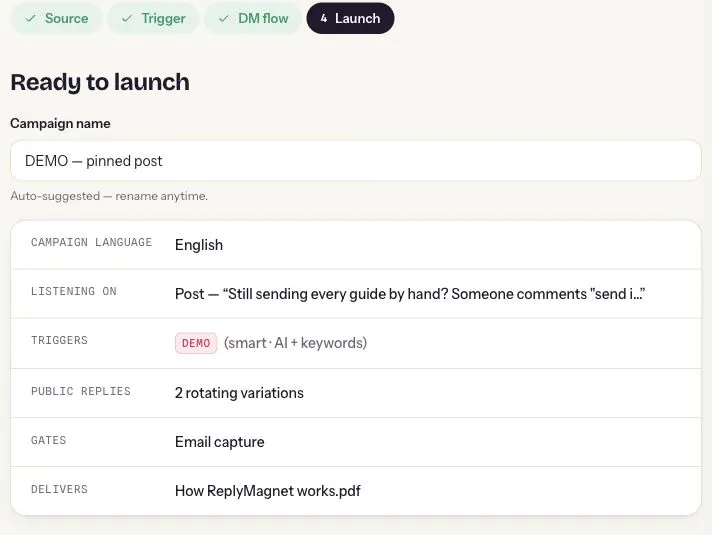This screenshot has height=535, width=712.
Task: Select the Launch step pill
Action: pyautogui.click(x=350, y=18)
